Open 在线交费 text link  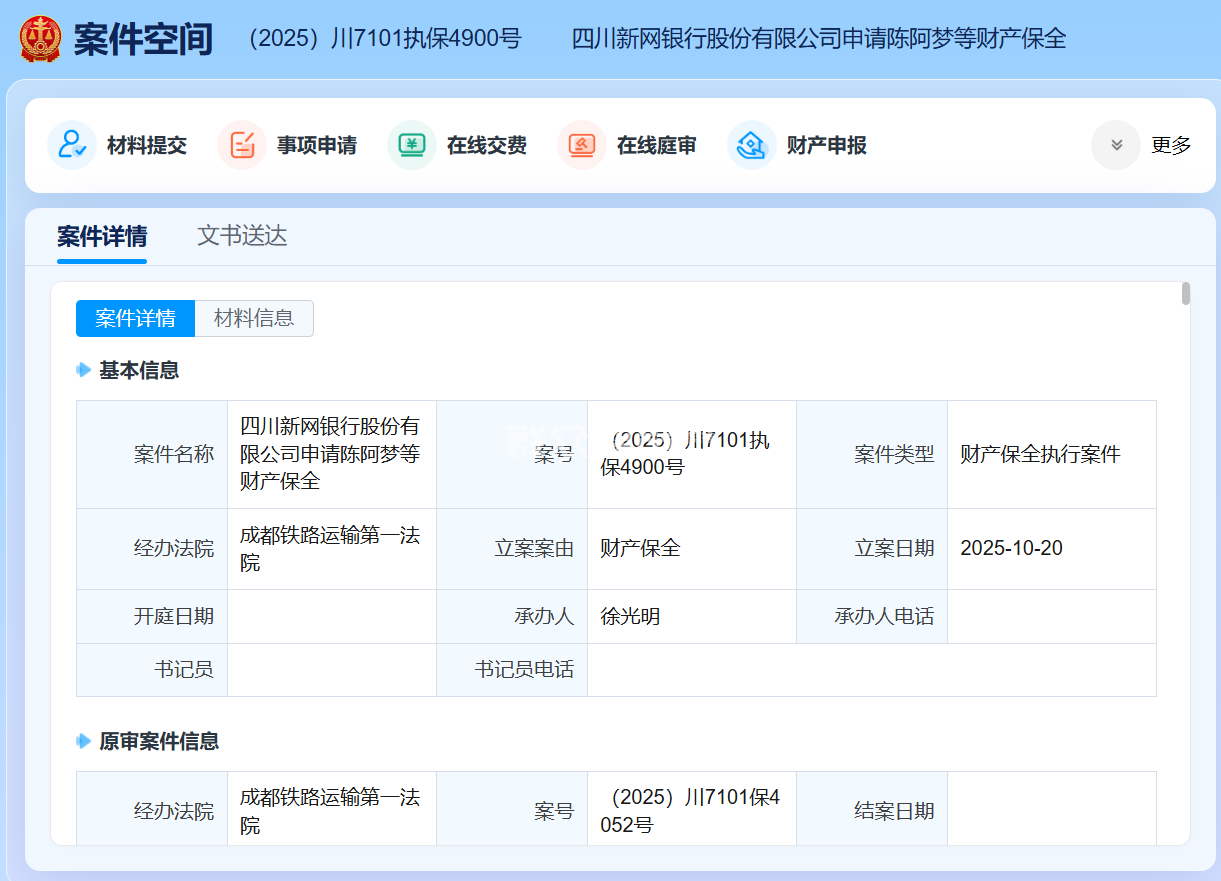pyautogui.click(x=487, y=145)
